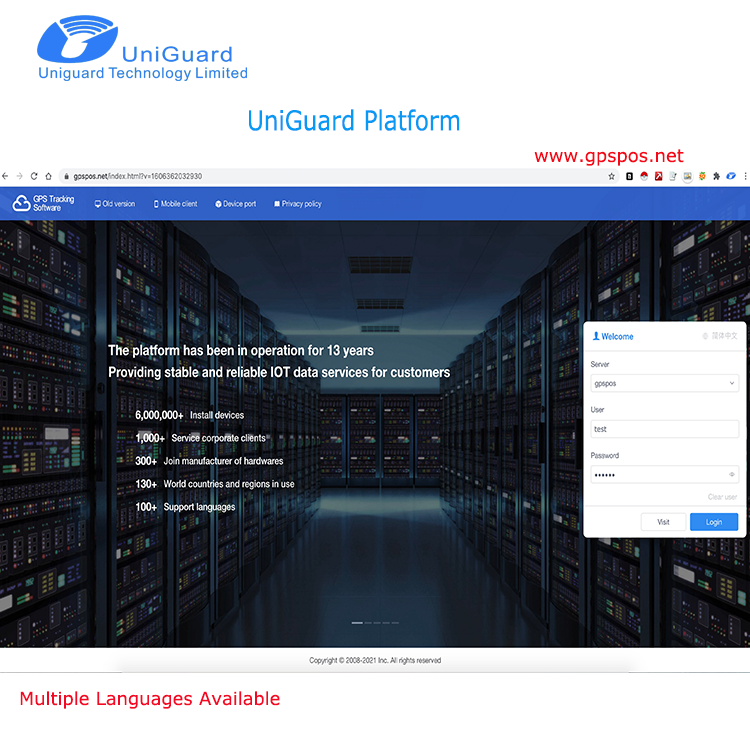Open the Mobile client menu item
Viewport: 750px width, 750px height.
175,204
